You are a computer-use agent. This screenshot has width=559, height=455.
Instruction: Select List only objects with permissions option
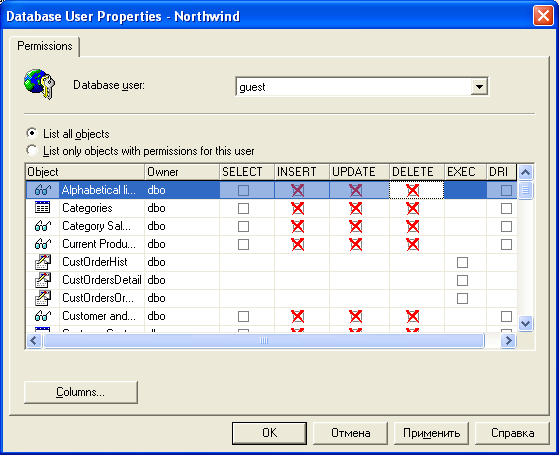[x=32, y=150]
